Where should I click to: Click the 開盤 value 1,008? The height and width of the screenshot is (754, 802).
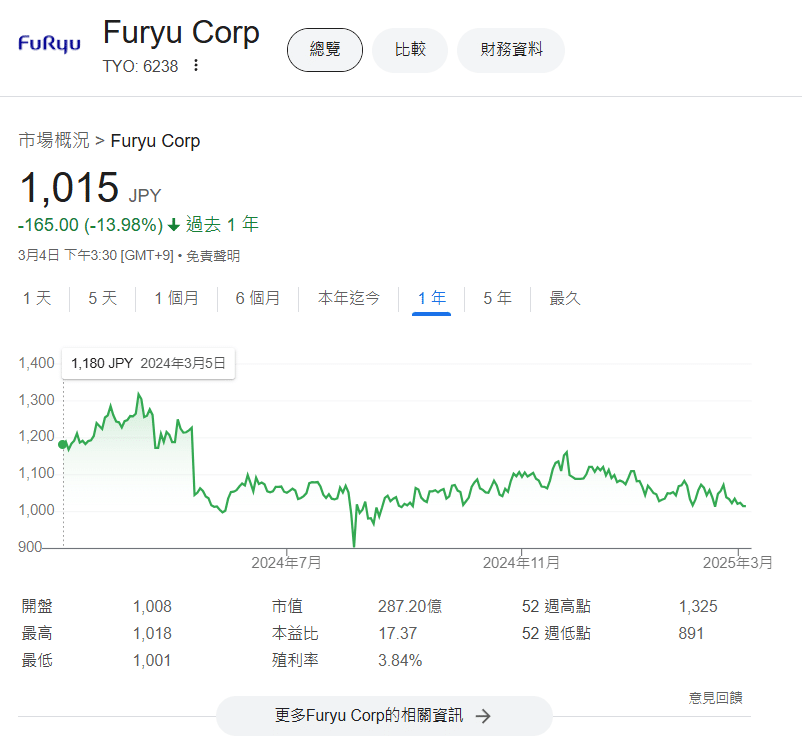tap(152, 607)
